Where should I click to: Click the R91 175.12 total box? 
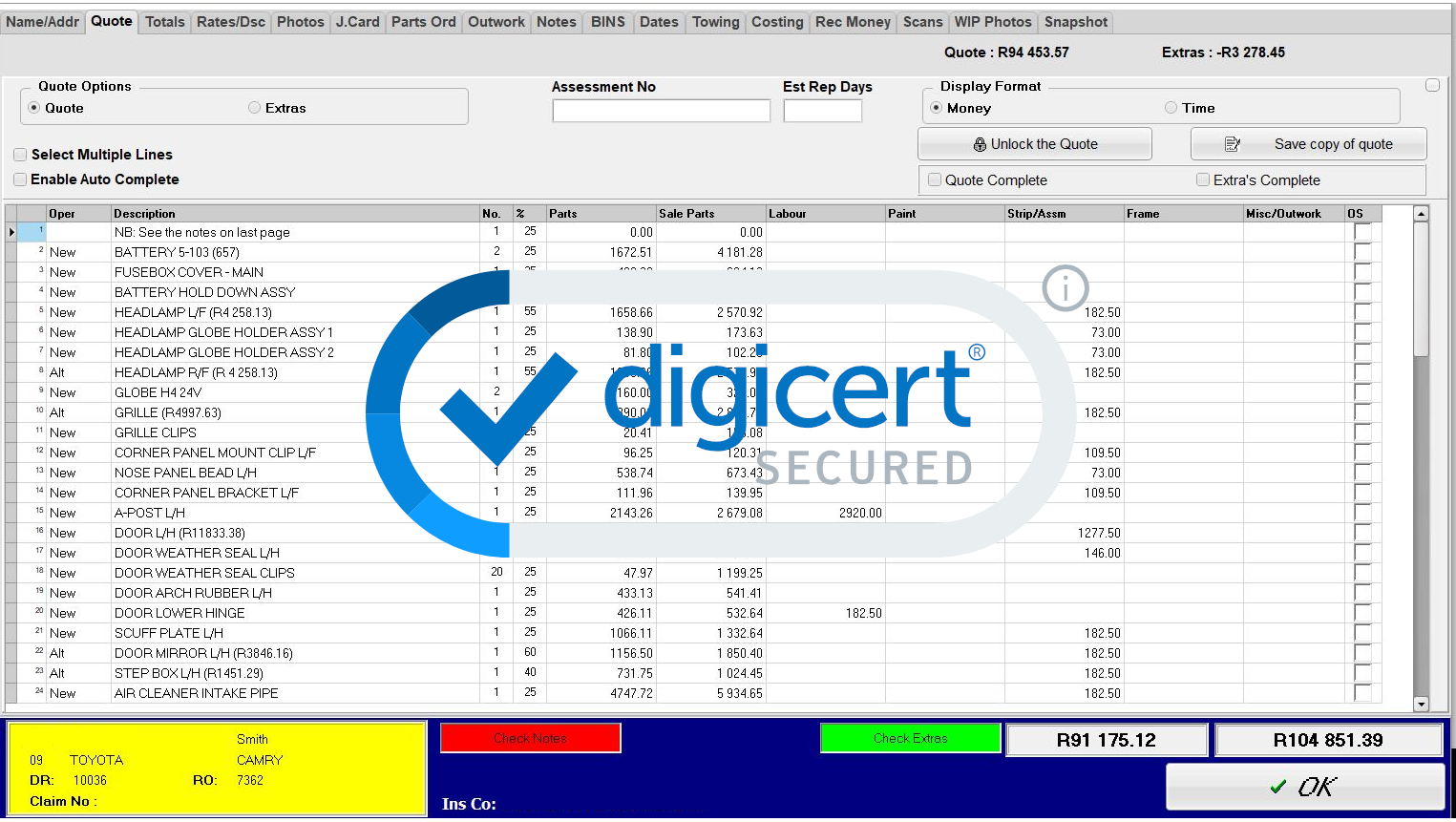tap(1107, 740)
